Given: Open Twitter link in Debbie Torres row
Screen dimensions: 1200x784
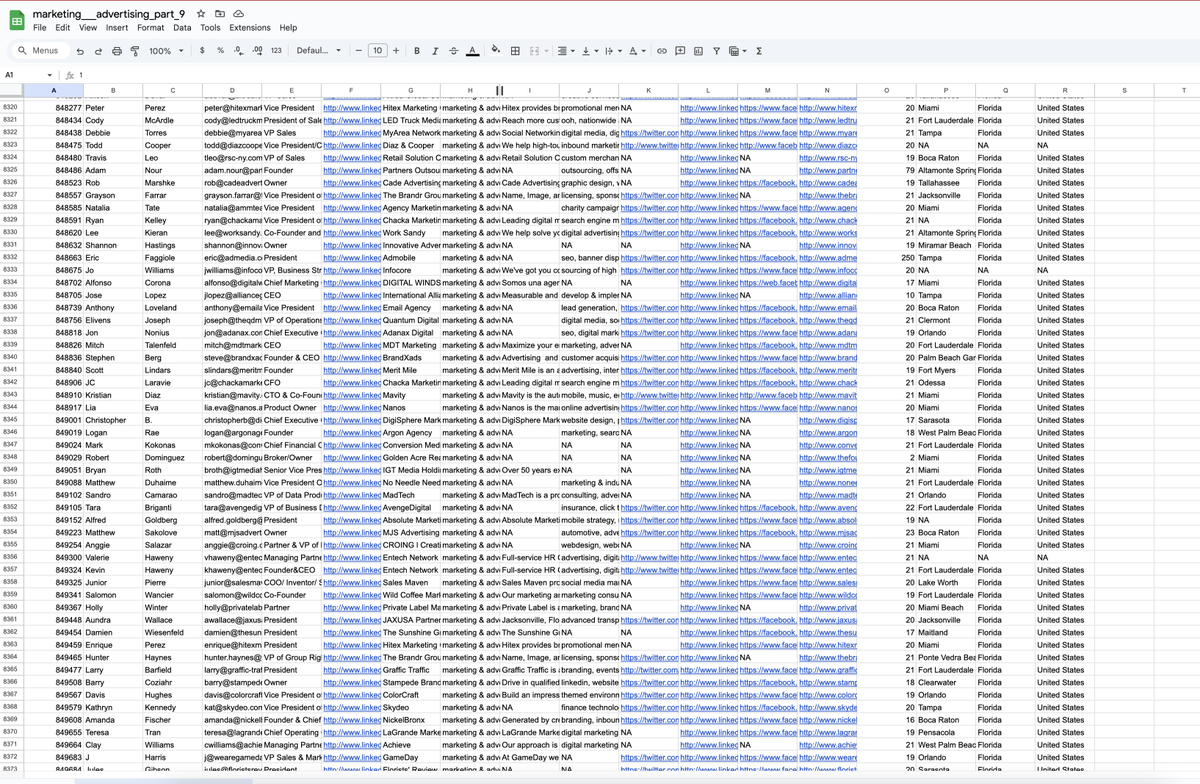Looking at the screenshot, I should coord(649,132).
